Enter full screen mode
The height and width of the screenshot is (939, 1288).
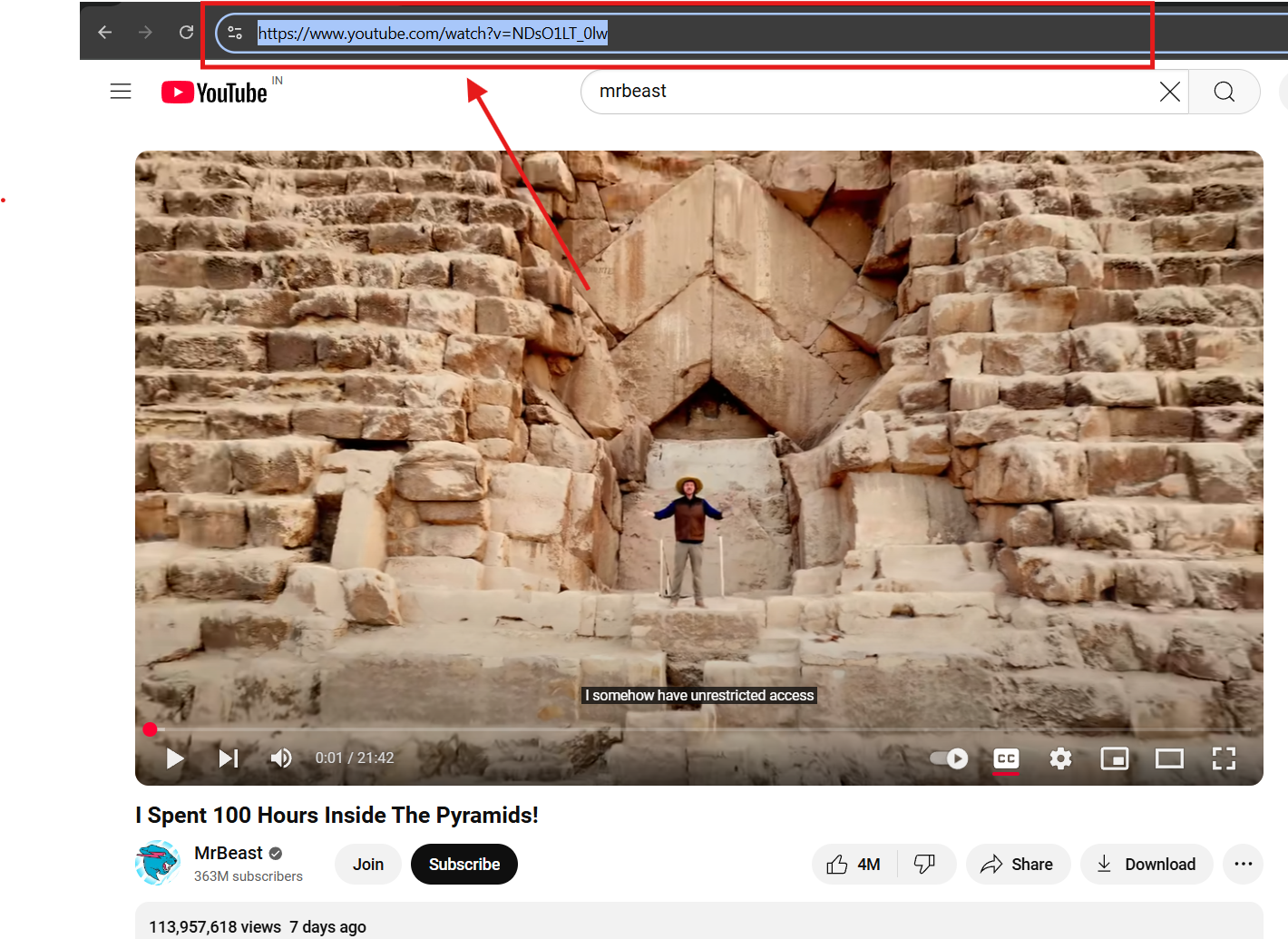[x=1225, y=758]
